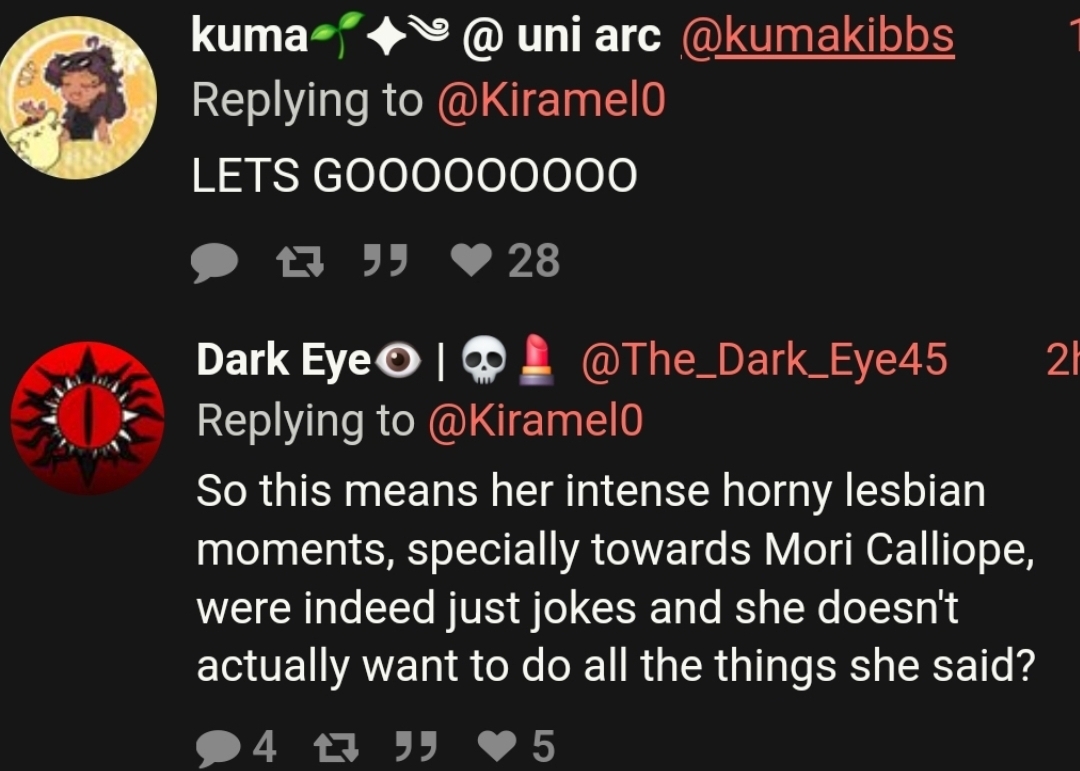Click retweet icon under LETS GOOOOOOOOO tweet
The width and height of the screenshot is (1080, 771).
[x=300, y=263]
